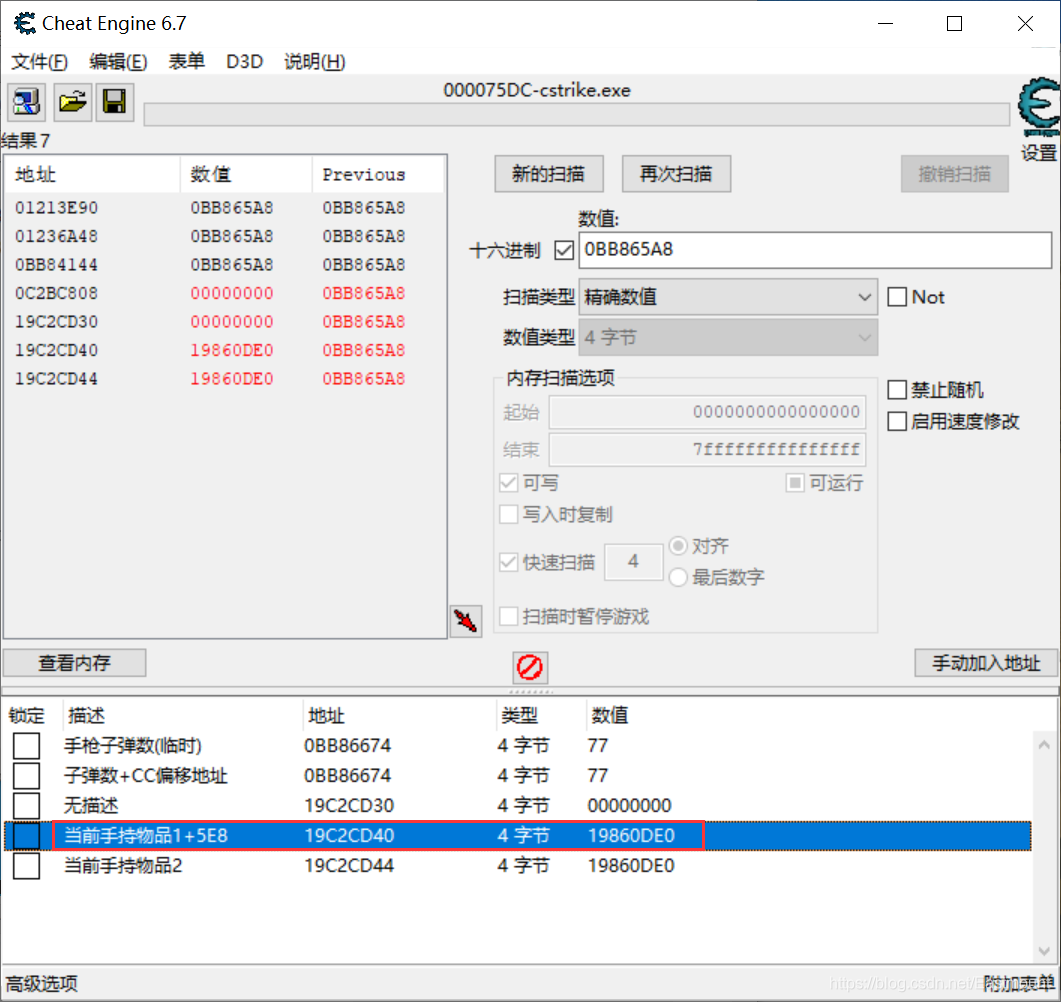Lock the 当前手持物品1+5E8 entry checkbox
The height and width of the screenshot is (1002, 1061).
coord(26,836)
